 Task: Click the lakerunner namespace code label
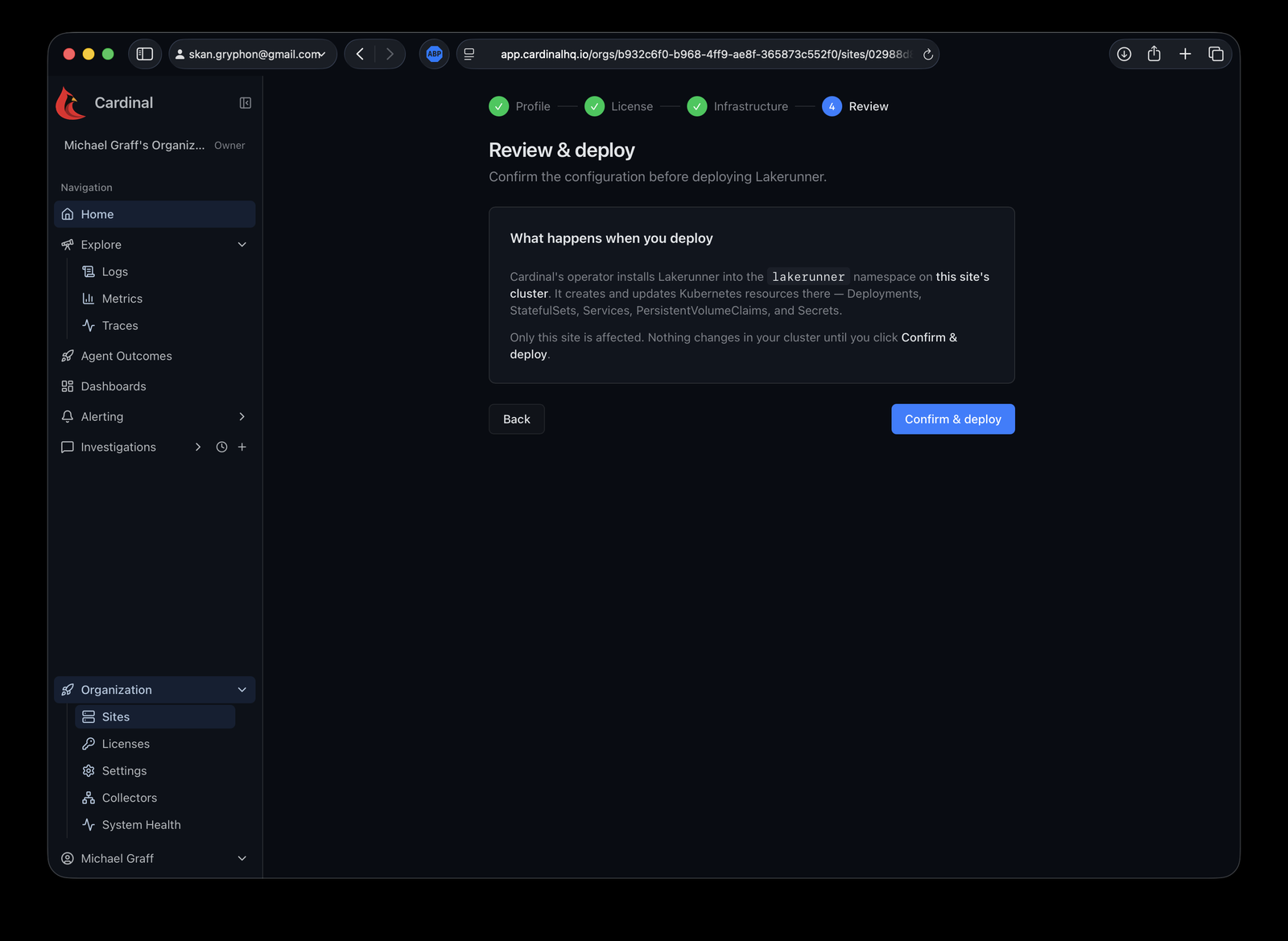tap(808, 277)
